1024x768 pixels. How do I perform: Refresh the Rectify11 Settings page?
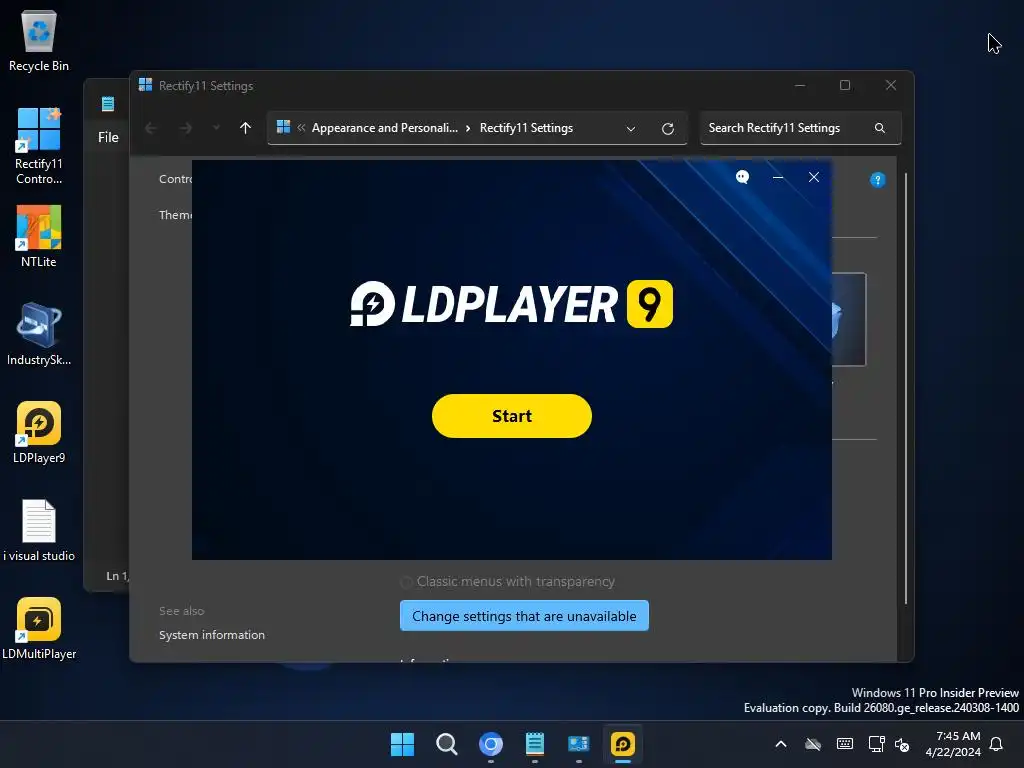click(667, 129)
